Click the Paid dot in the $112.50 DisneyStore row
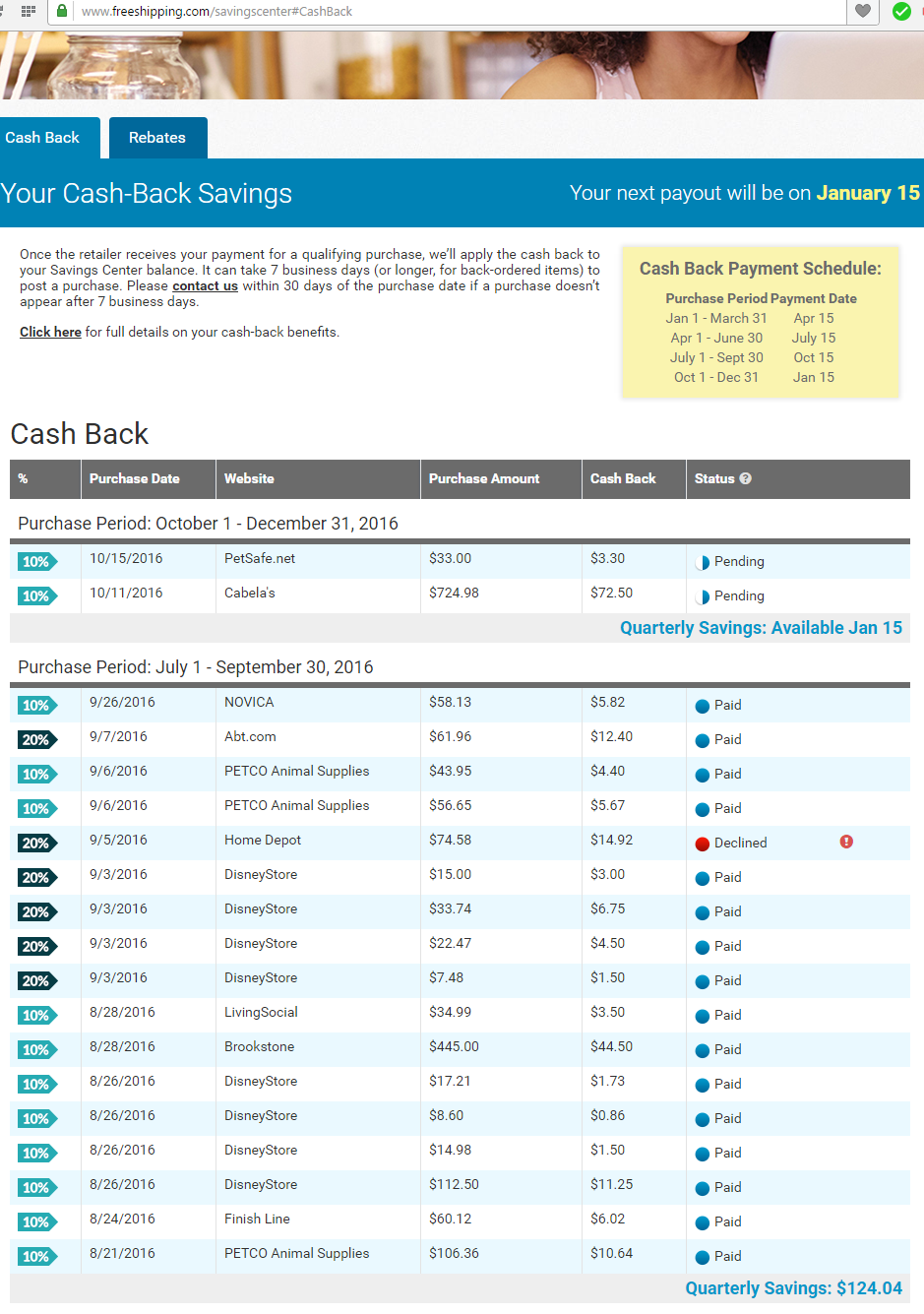 [x=703, y=1188]
